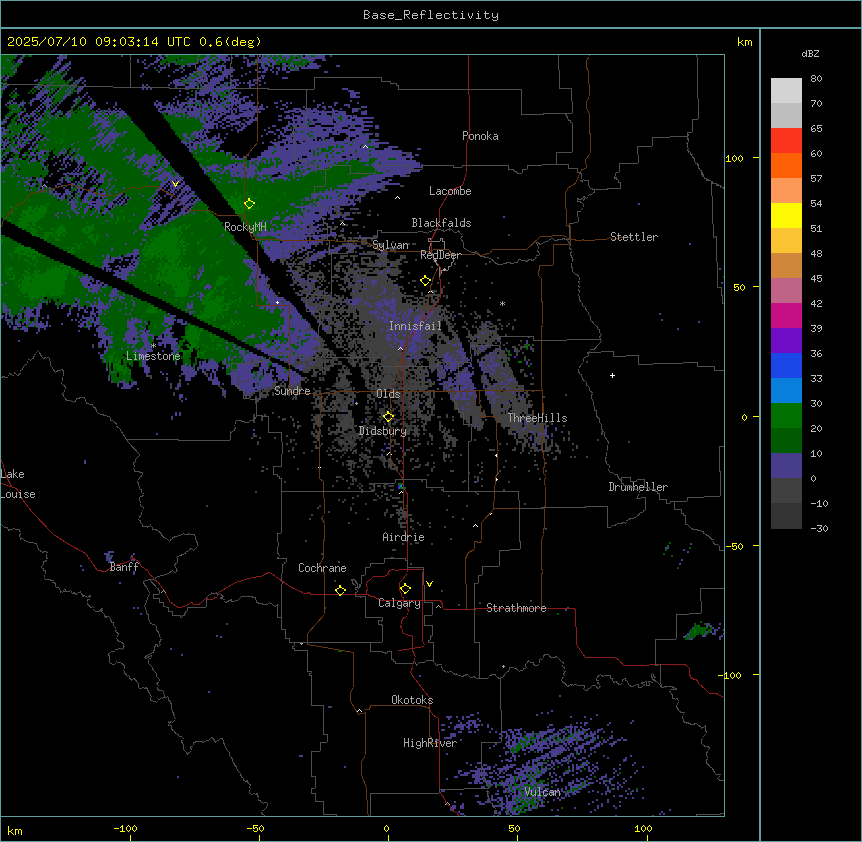
Task: Click the dBZ legend heading
Action: tap(810, 54)
